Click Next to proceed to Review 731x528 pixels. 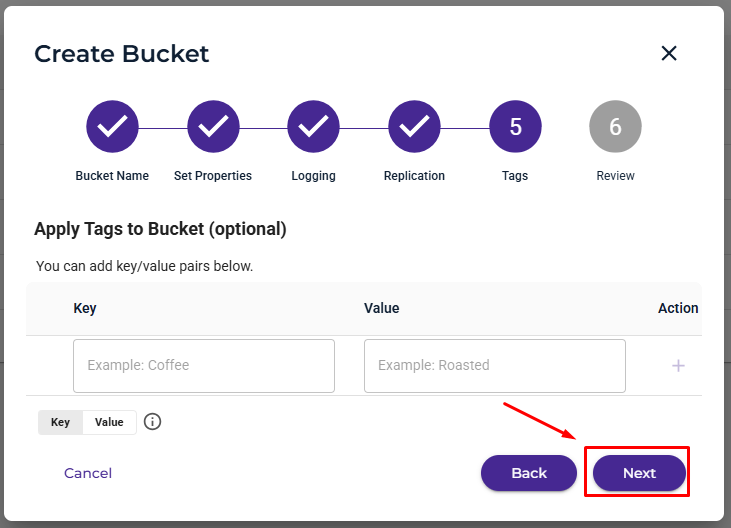pyautogui.click(x=639, y=473)
